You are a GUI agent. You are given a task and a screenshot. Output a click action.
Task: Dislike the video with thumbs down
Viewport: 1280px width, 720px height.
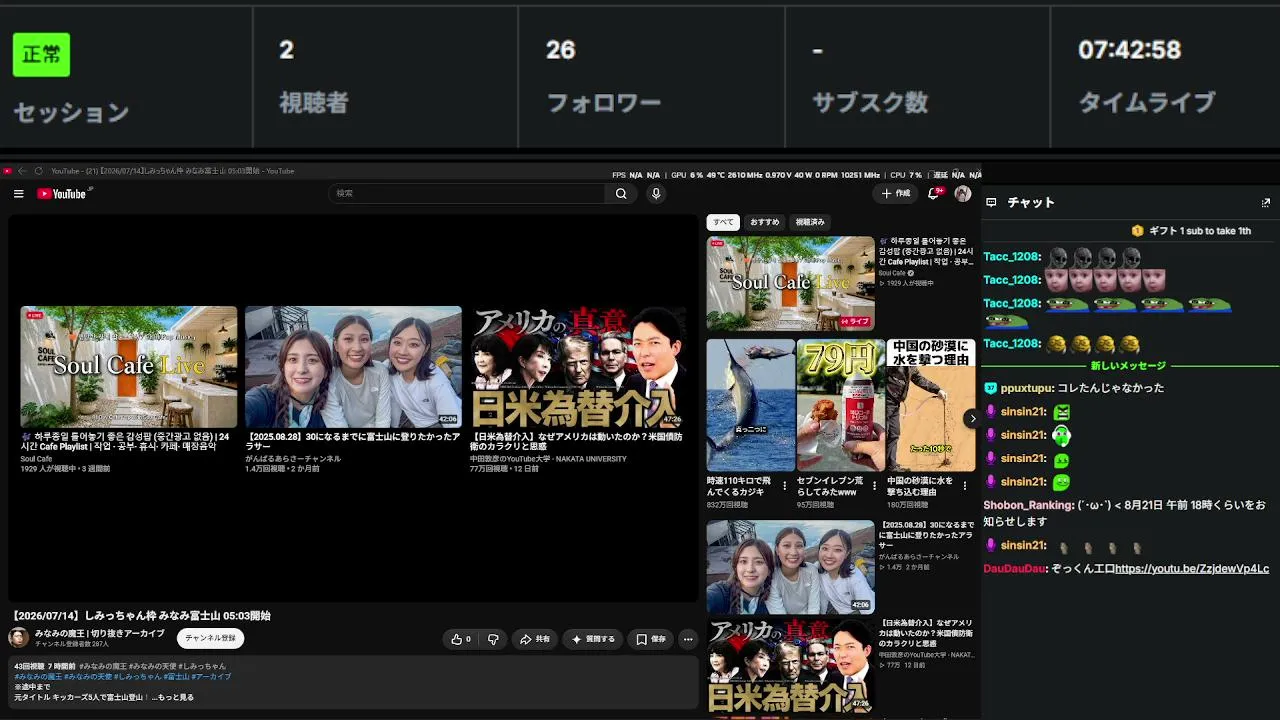[493, 639]
